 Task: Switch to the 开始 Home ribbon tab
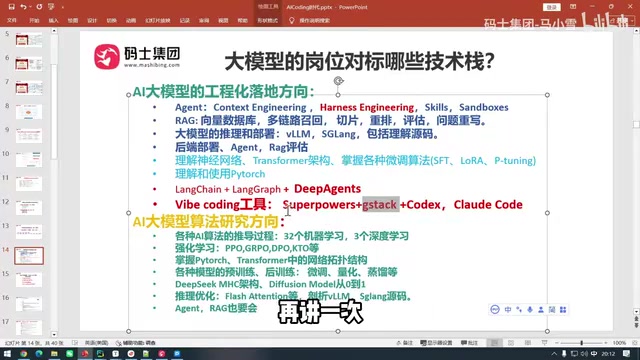(34, 20)
